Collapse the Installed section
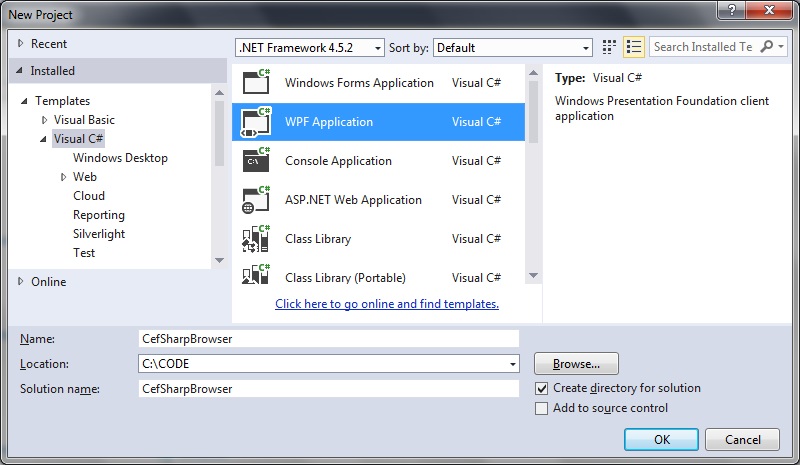Image resolution: width=800 pixels, height=465 pixels. click(x=19, y=70)
